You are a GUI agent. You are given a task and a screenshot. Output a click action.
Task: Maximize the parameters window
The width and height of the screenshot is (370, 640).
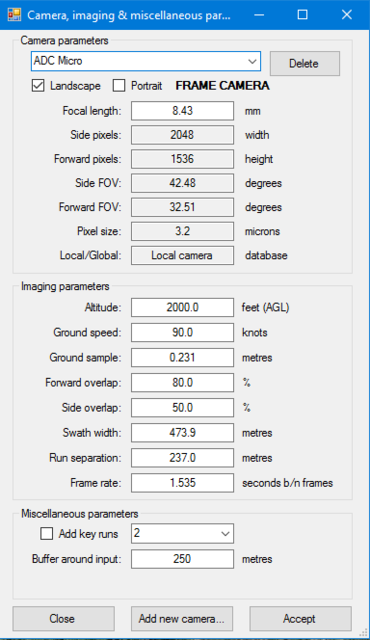[302, 15]
